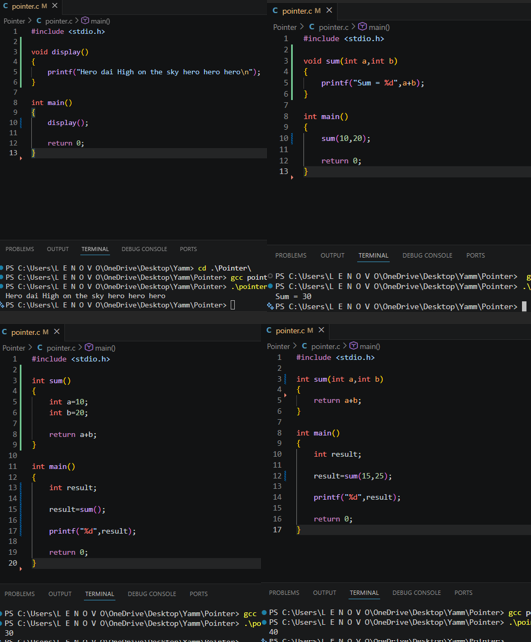
Task: Open OUTPUT tab under the 17-line editor
Action: click(325, 592)
